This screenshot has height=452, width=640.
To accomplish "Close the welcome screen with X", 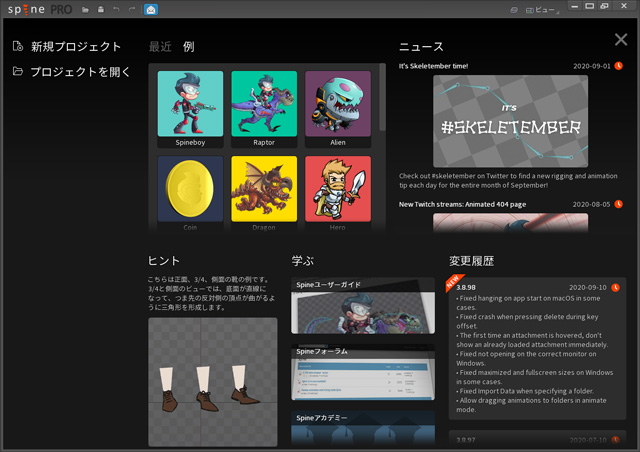I will point(621,40).
